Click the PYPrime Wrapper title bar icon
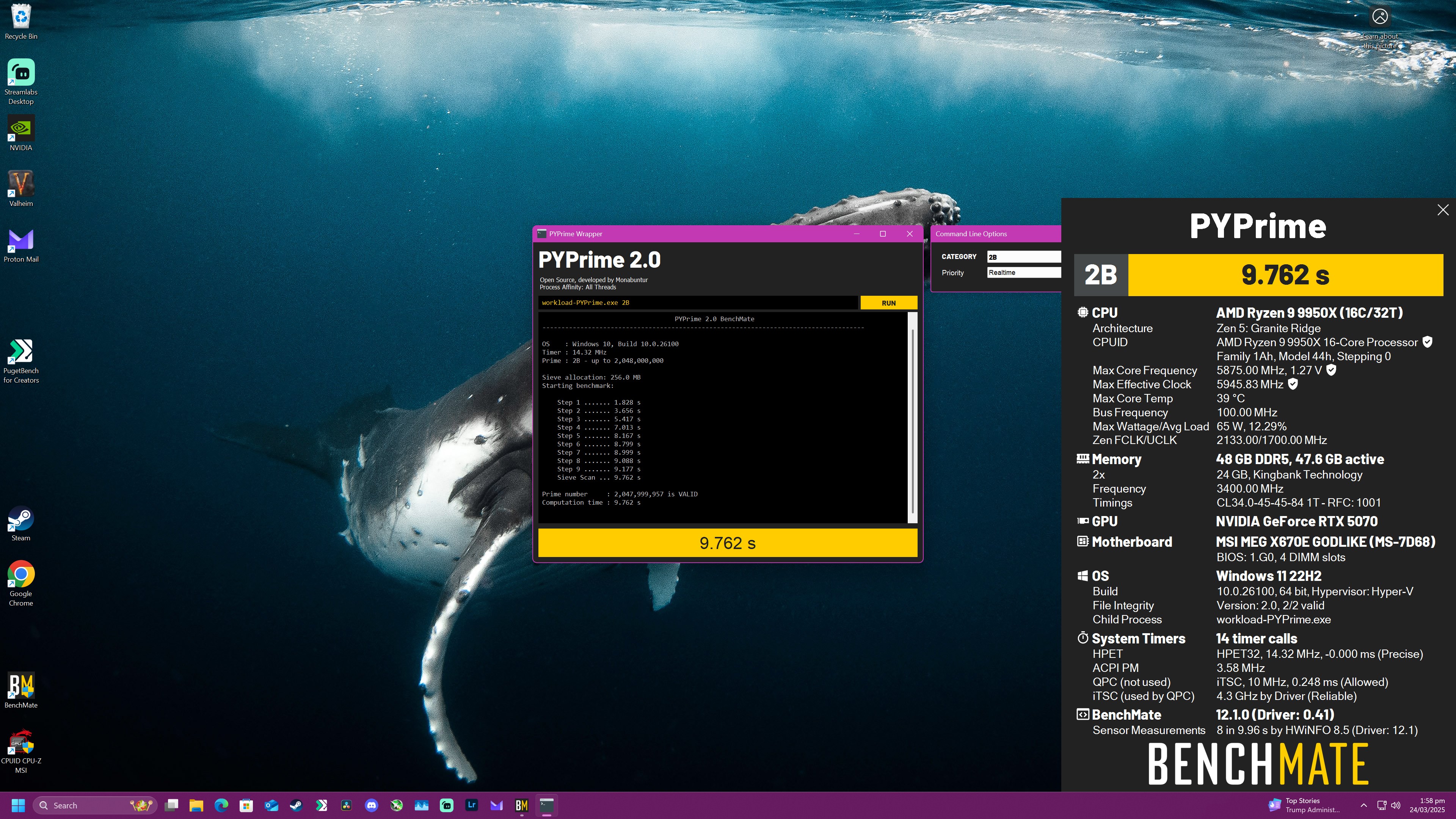 point(541,234)
